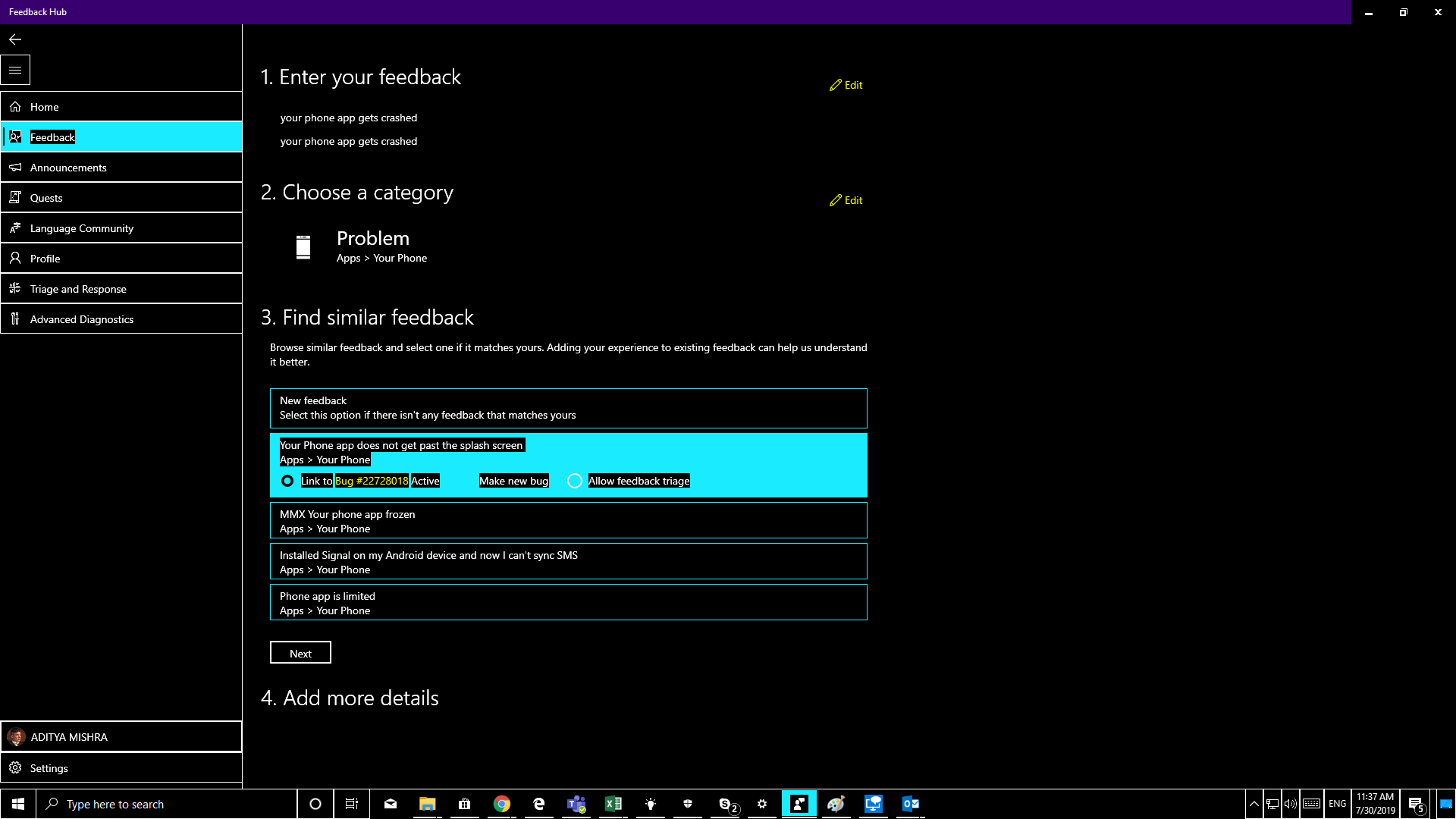Show hidden system tray icons
Image resolution: width=1456 pixels, height=819 pixels.
coord(1254,804)
